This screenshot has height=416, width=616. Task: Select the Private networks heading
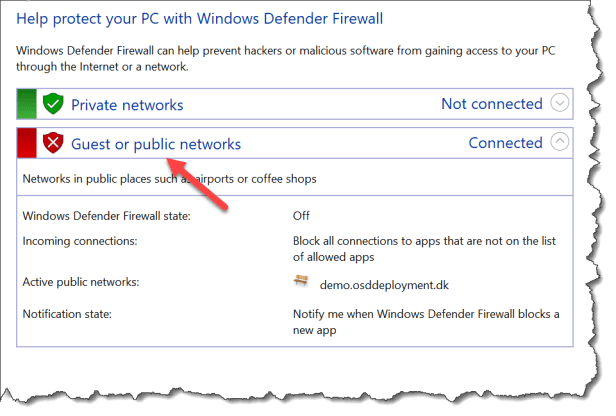[x=126, y=104]
